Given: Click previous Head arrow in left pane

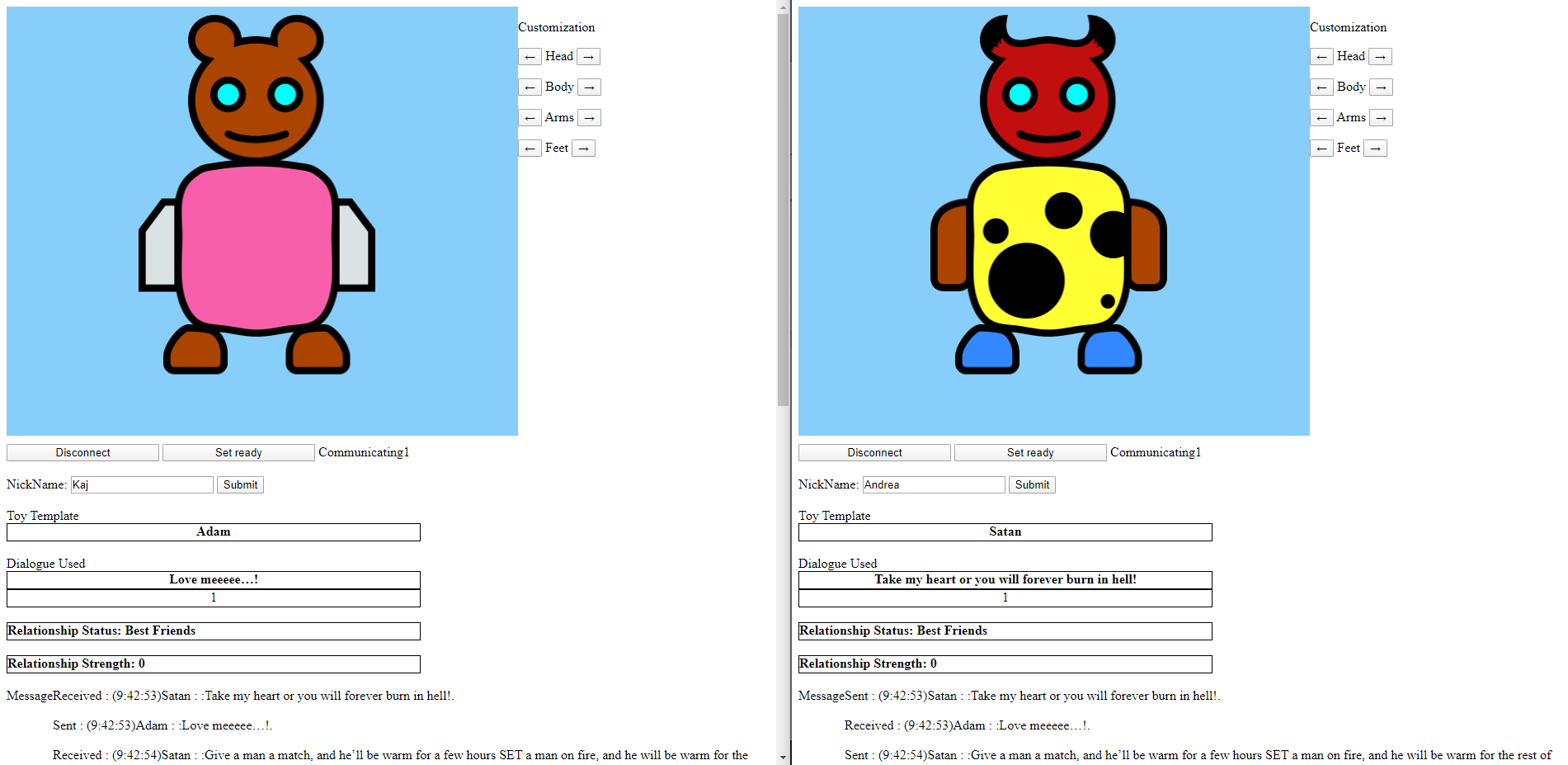Looking at the screenshot, I should point(530,57).
